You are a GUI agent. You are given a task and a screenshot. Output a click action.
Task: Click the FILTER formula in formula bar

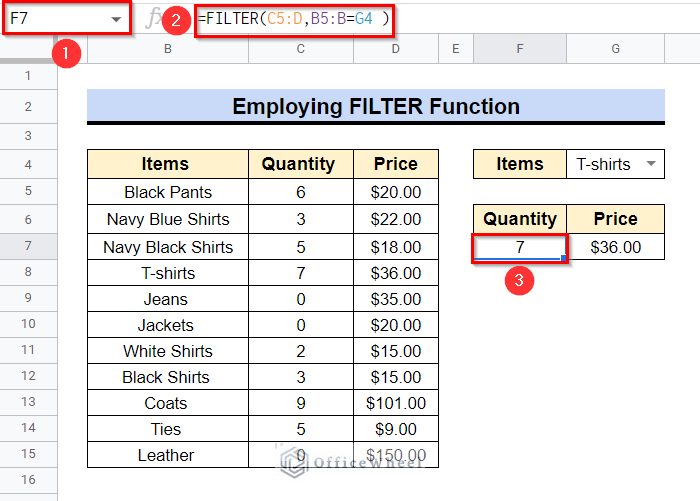pyautogui.click(x=292, y=19)
